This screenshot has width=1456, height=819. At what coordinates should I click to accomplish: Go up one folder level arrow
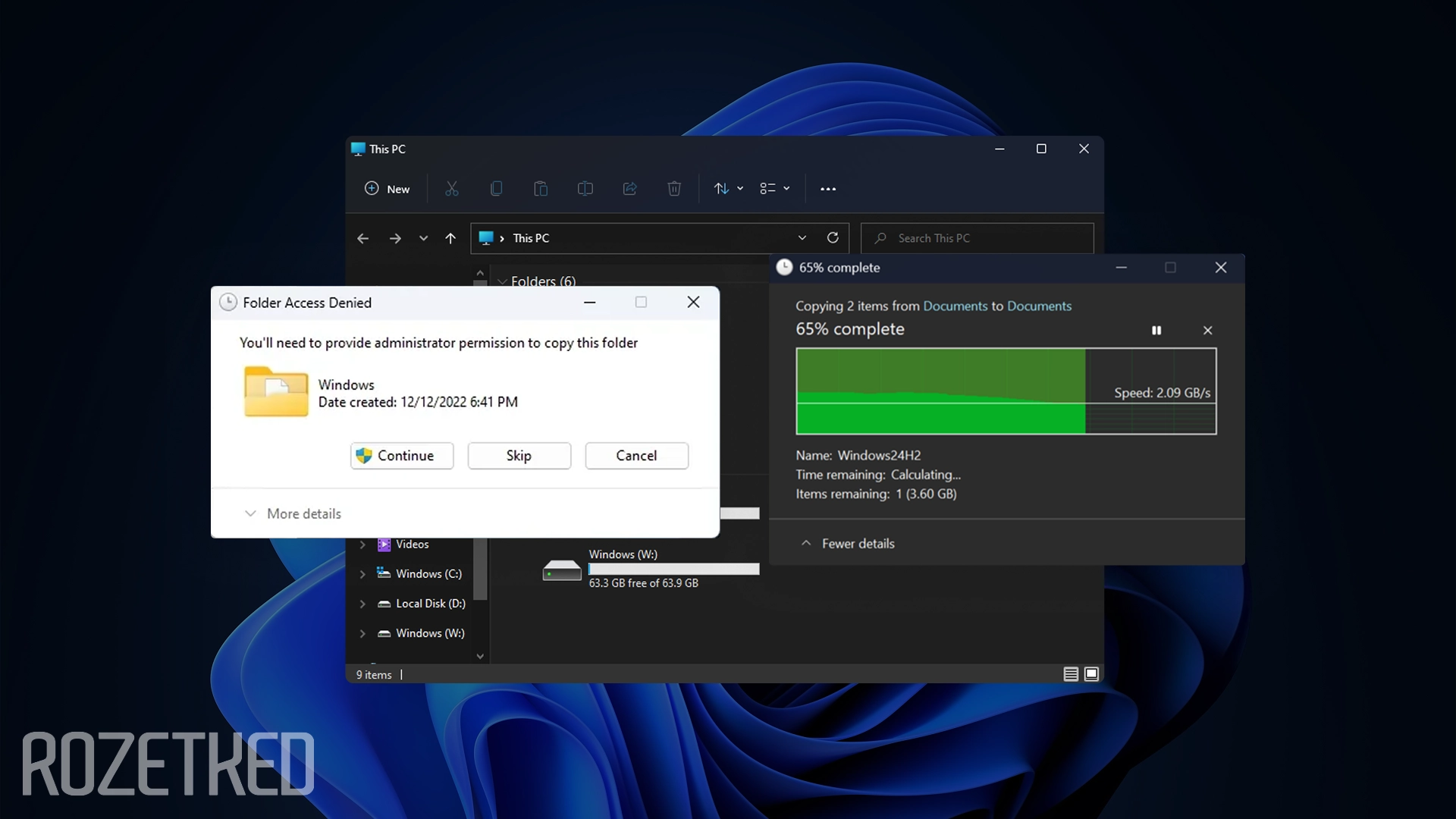pos(450,238)
